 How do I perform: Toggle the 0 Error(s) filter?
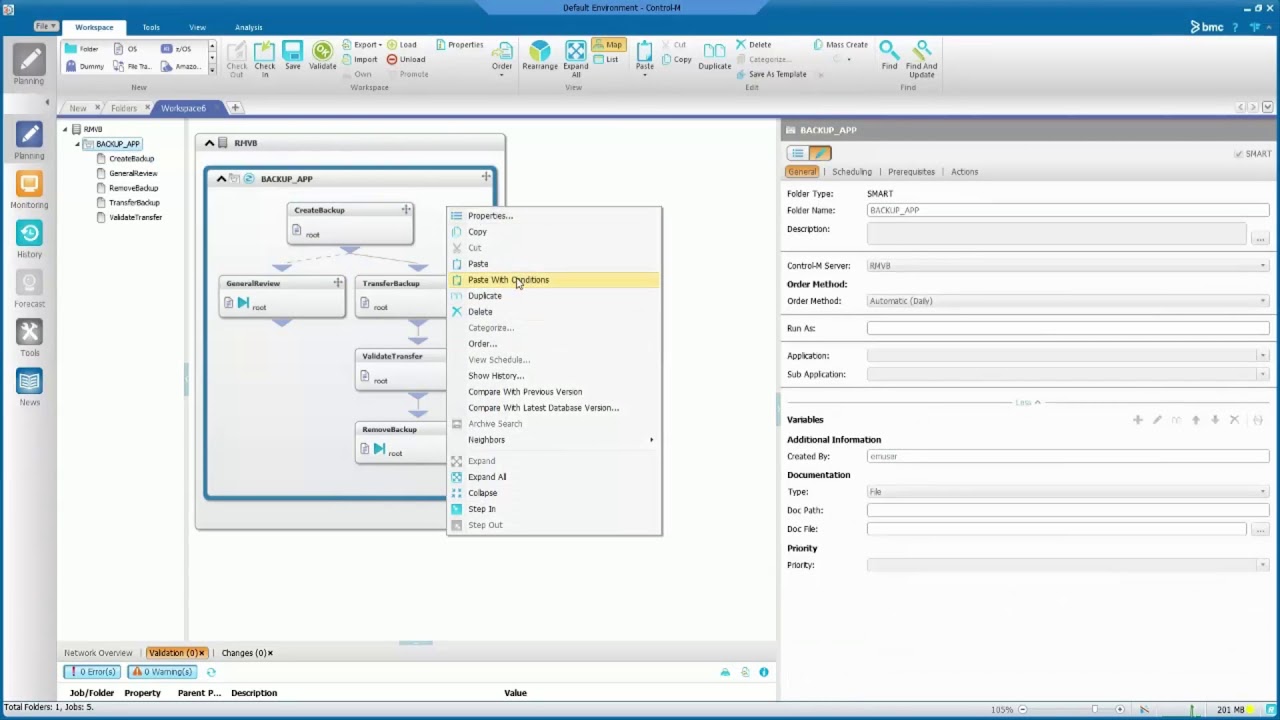point(91,672)
